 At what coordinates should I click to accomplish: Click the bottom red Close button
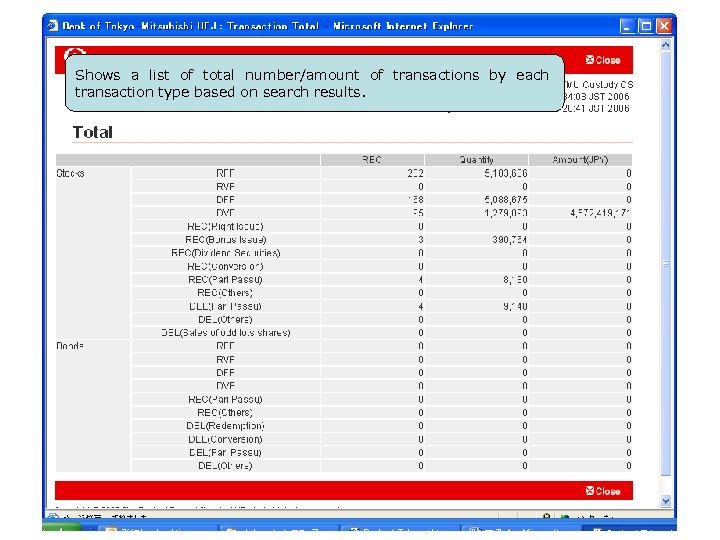click(x=602, y=491)
